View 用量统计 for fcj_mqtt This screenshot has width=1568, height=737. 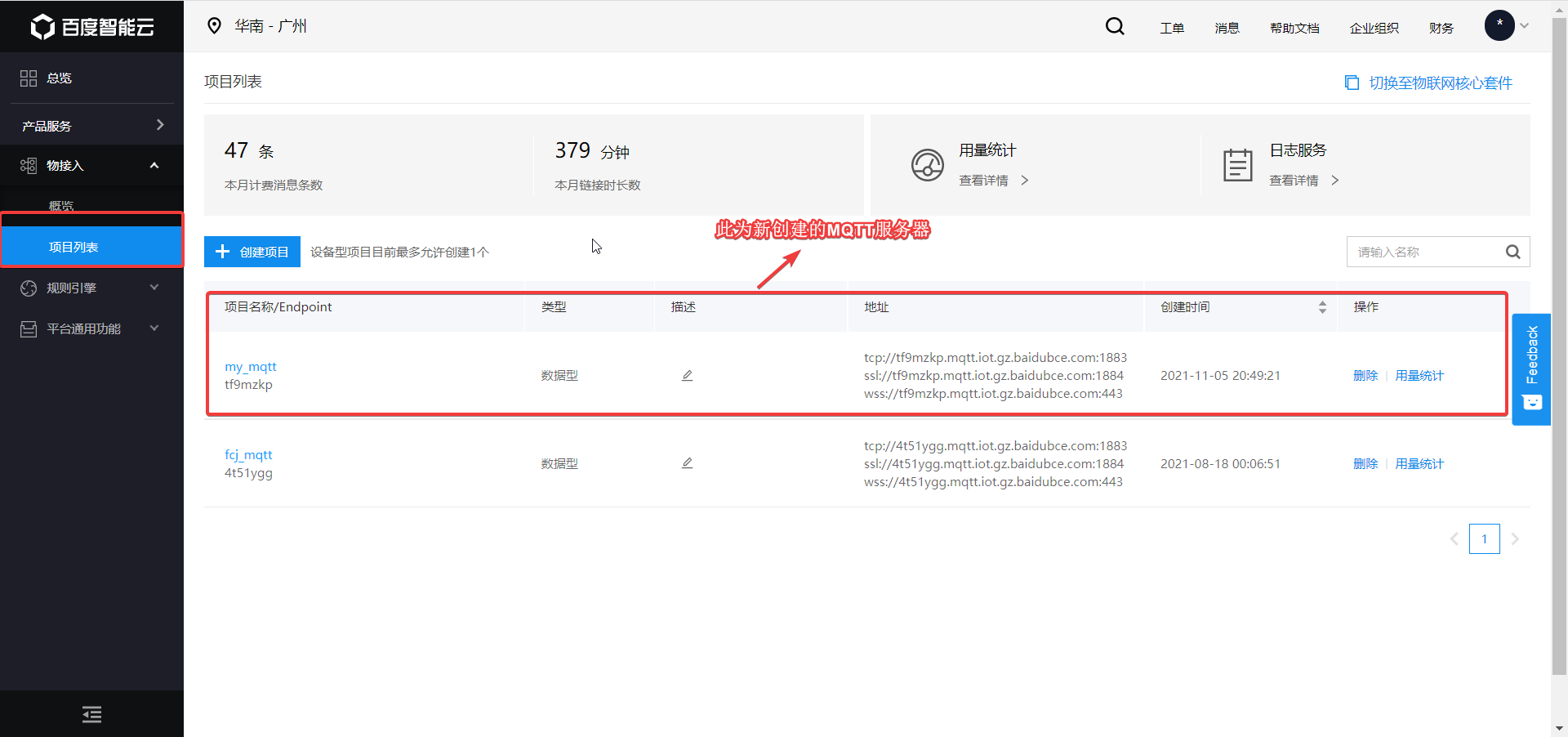[x=1419, y=464]
